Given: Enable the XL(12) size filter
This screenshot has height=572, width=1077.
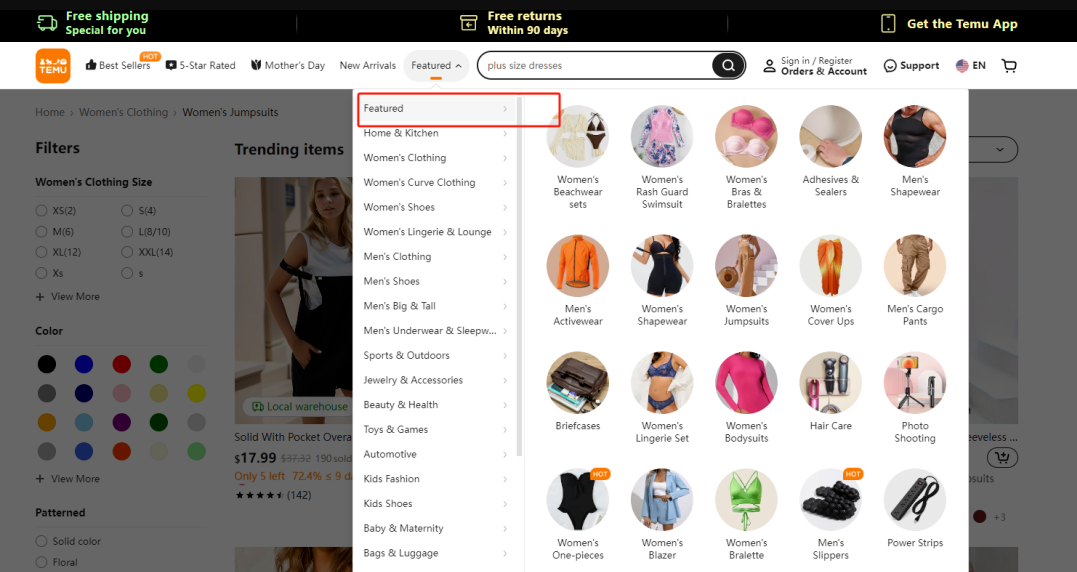Looking at the screenshot, I should (x=41, y=252).
